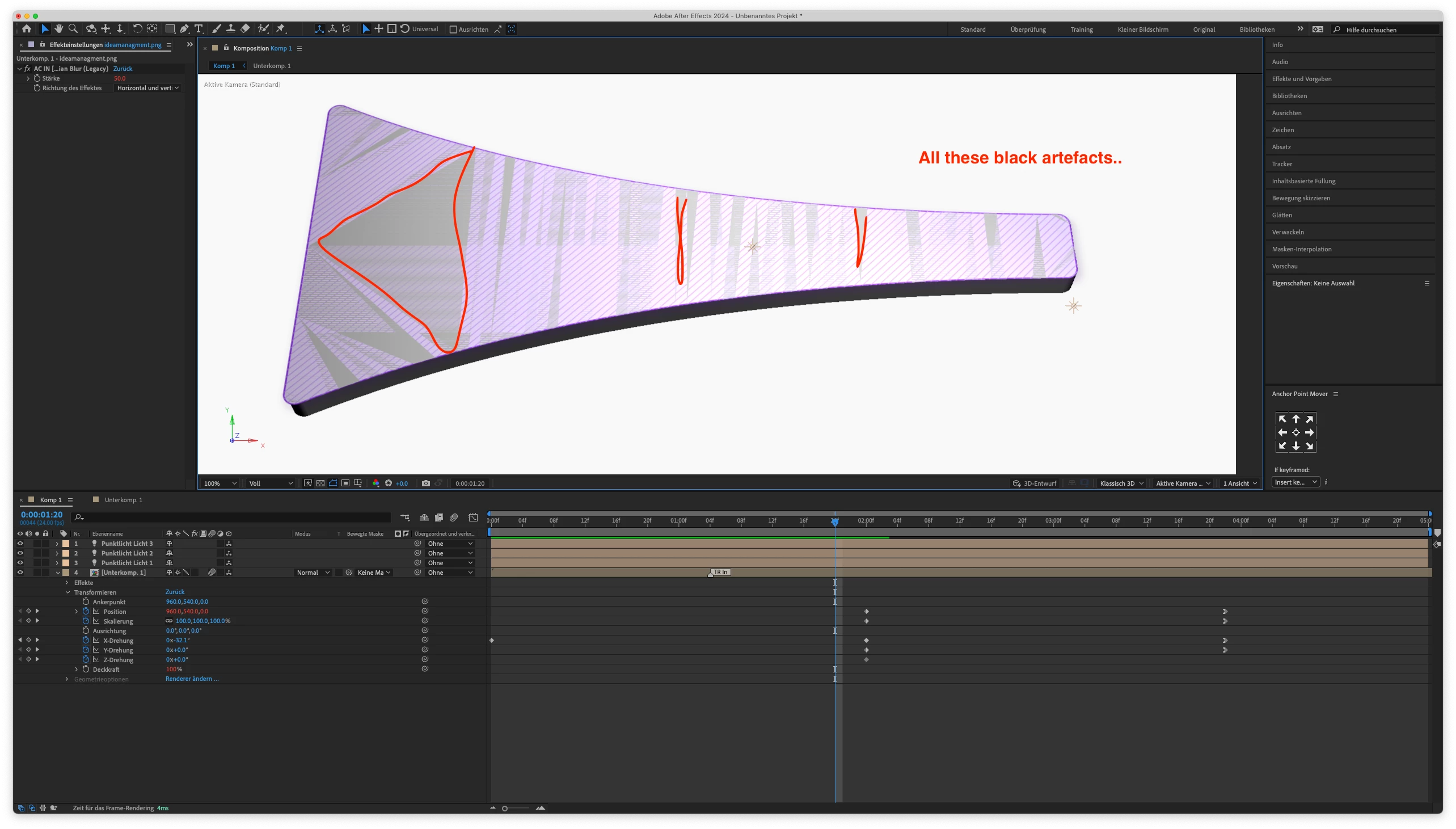Select the Type text tool
Viewport: 1456px width, 829px height.
199,28
